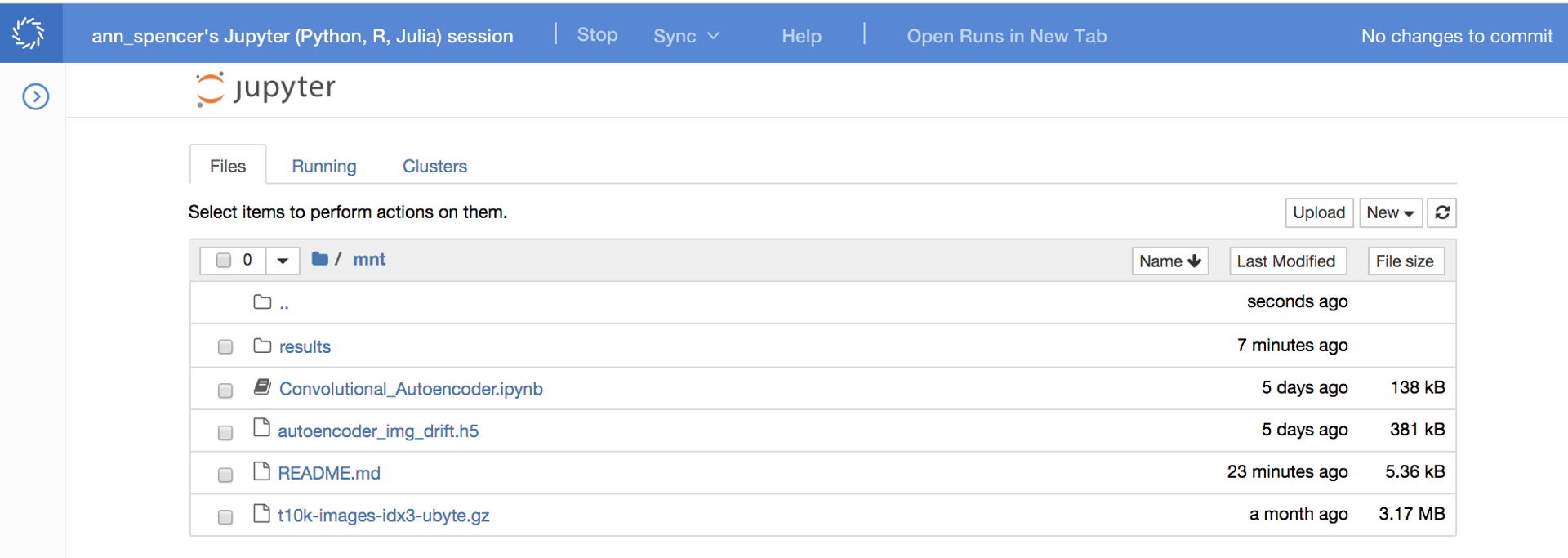Image resolution: width=1568 pixels, height=558 pixels.
Task: Open the results folder link
Action: point(305,346)
